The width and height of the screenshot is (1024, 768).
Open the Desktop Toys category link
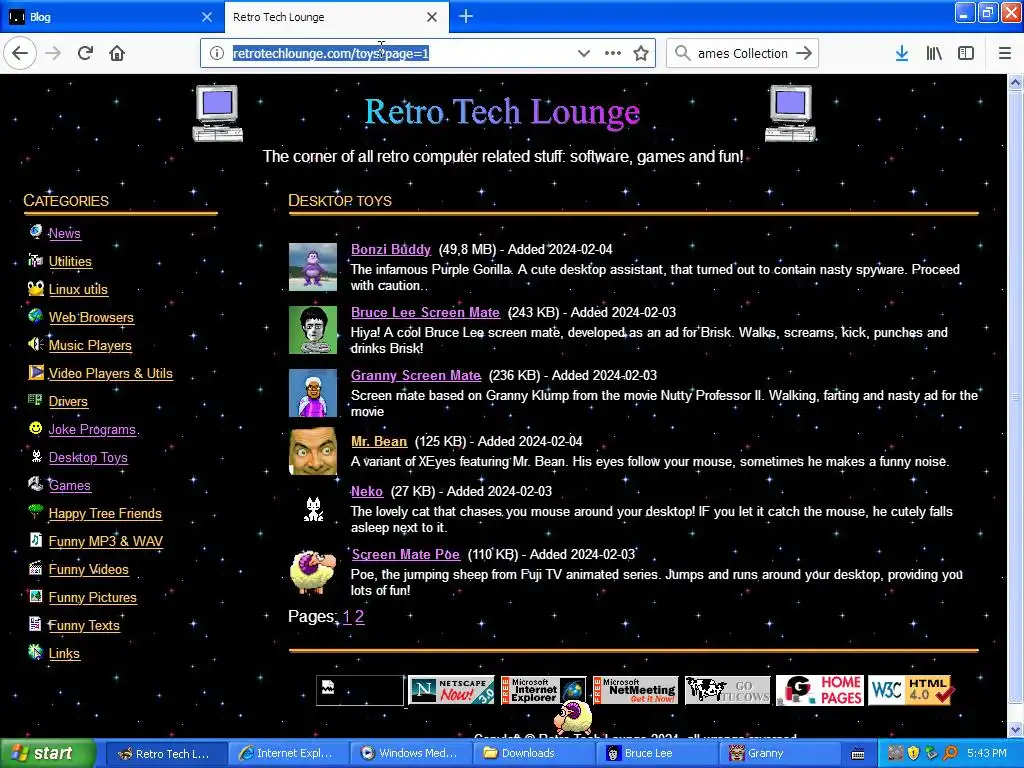pos(88,458)
